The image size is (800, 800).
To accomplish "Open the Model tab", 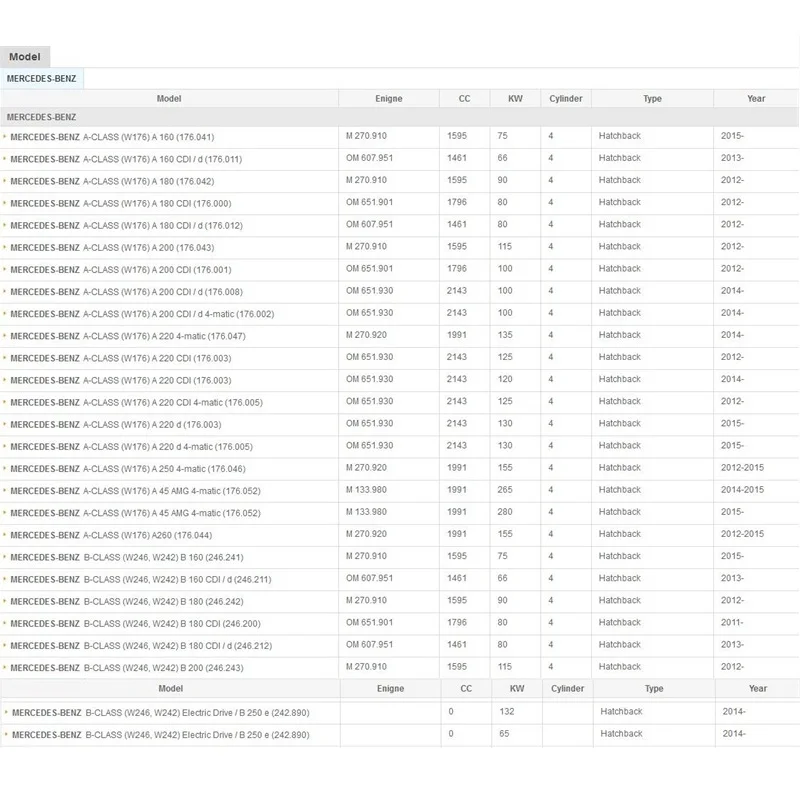I will tap(25, 57).
